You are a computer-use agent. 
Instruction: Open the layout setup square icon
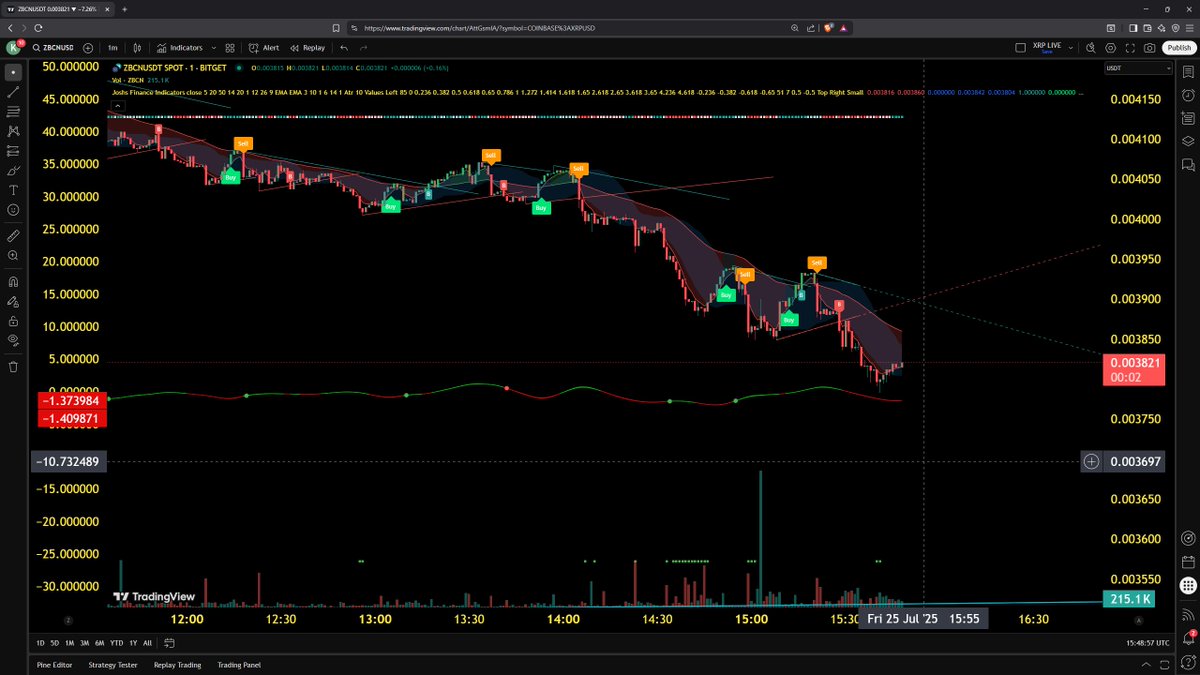(1020, 47)
